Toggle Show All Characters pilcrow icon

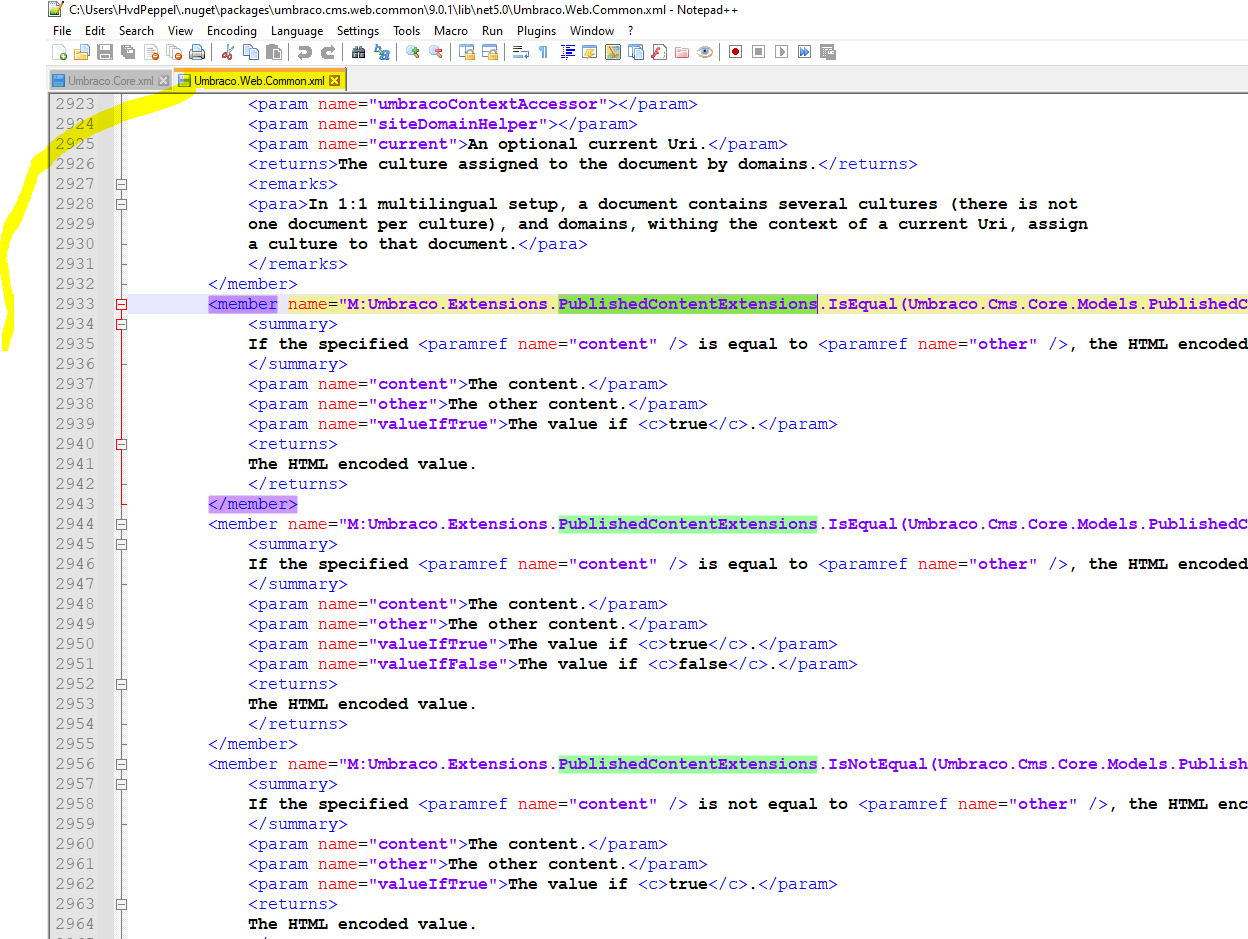[543, 52]
